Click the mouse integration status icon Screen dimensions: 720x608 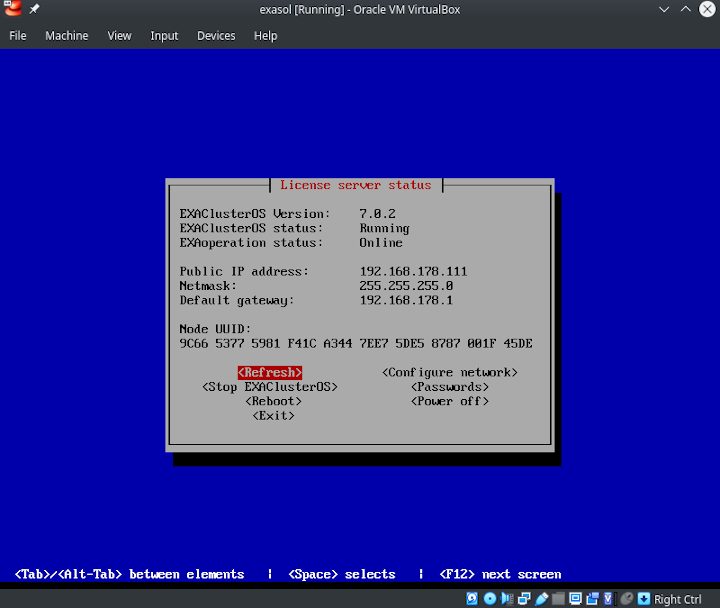[626, 598]
